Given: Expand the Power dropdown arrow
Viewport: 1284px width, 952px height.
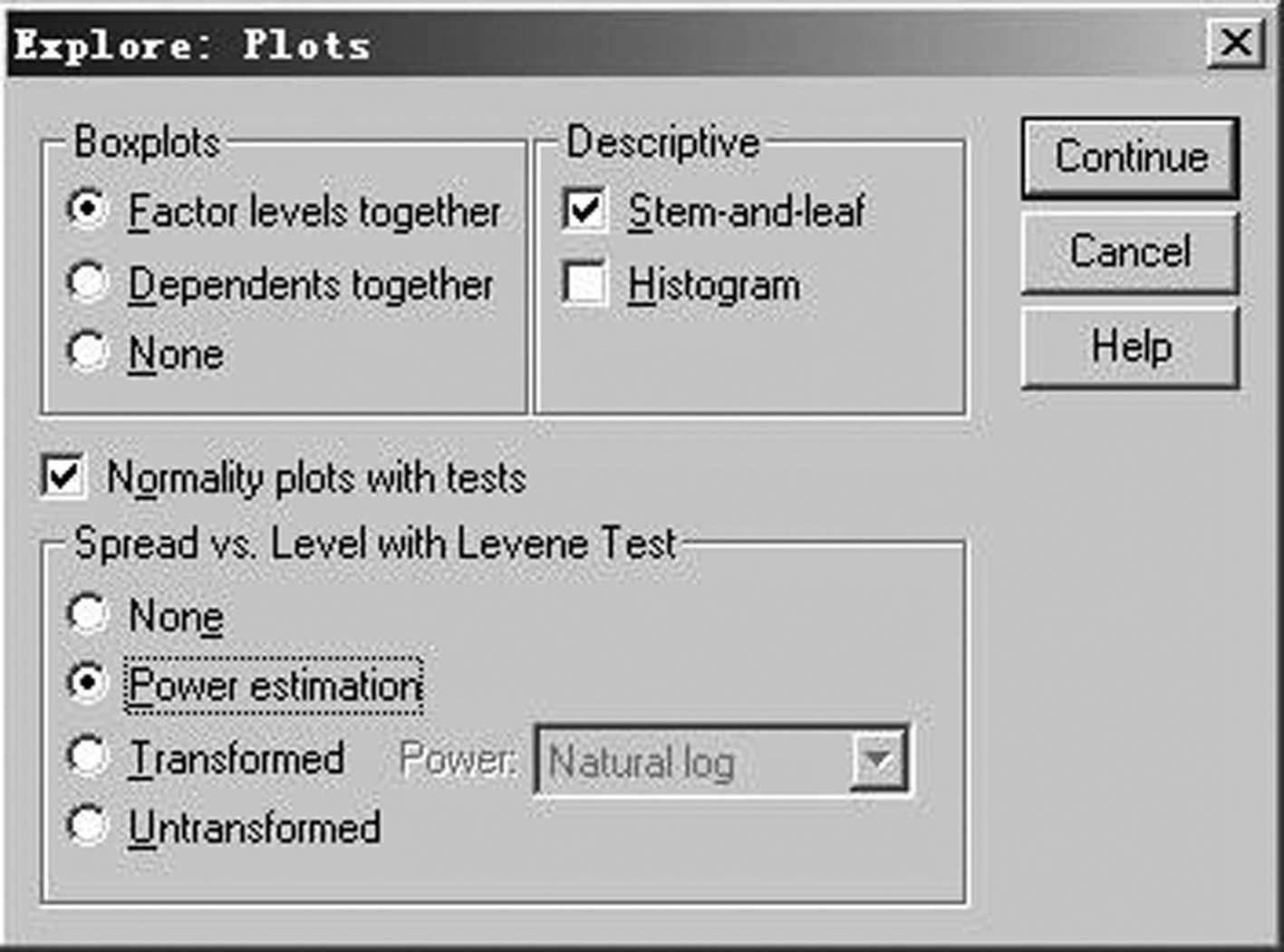Looking at the screenshot, I should pos(877,760).
